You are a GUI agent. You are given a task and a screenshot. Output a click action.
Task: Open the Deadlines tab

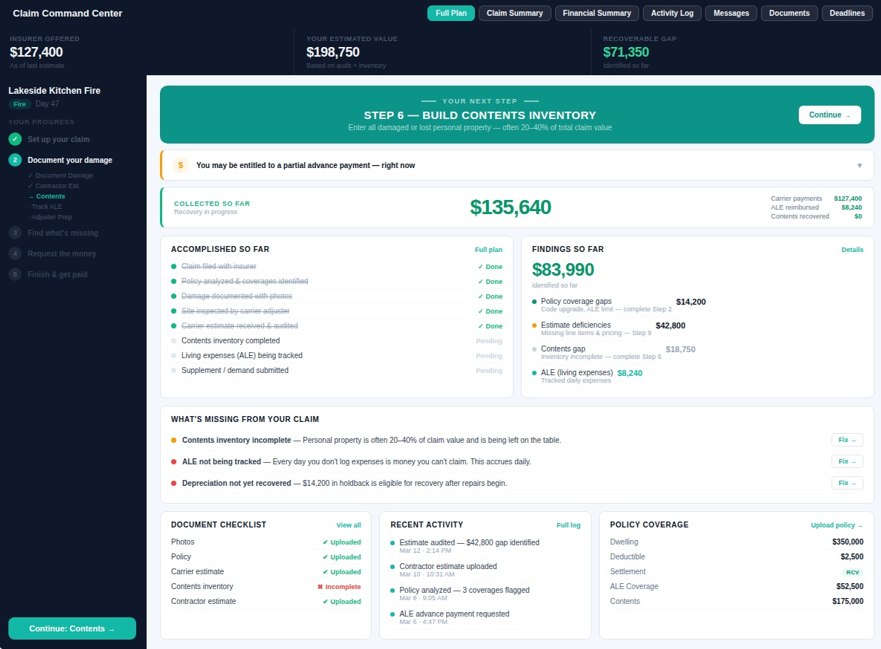pyautogui.click(x=847, y=13)
